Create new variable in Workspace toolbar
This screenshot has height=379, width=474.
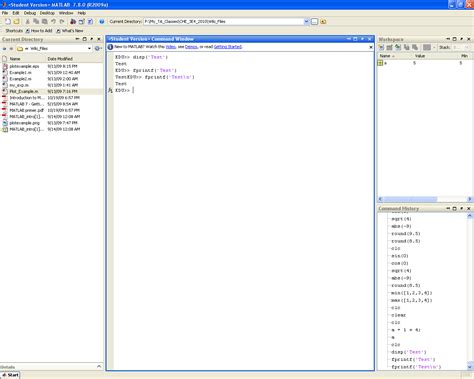(381, 47)
